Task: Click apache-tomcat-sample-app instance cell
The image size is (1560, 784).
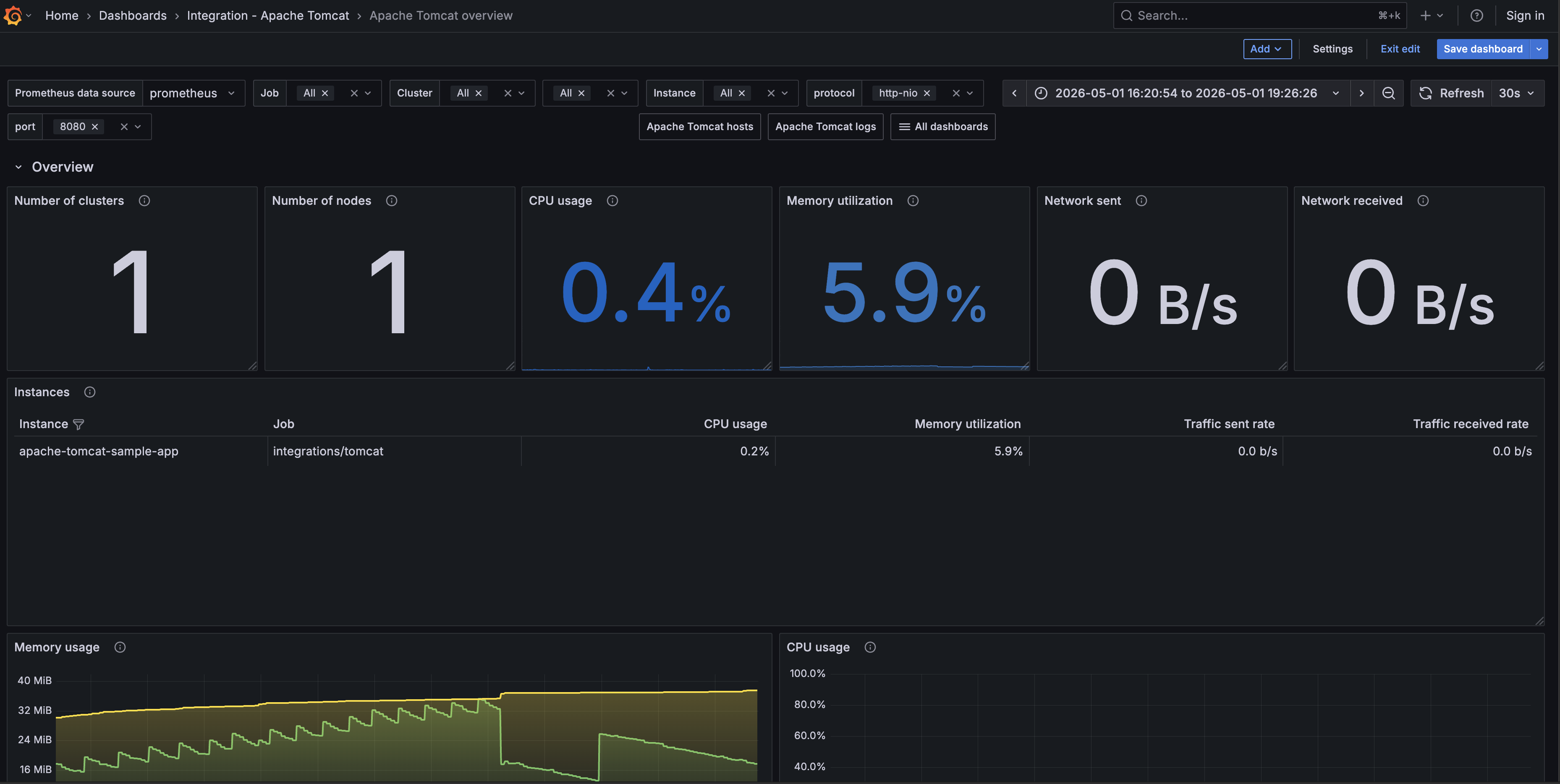Action: tap(99, 452)
